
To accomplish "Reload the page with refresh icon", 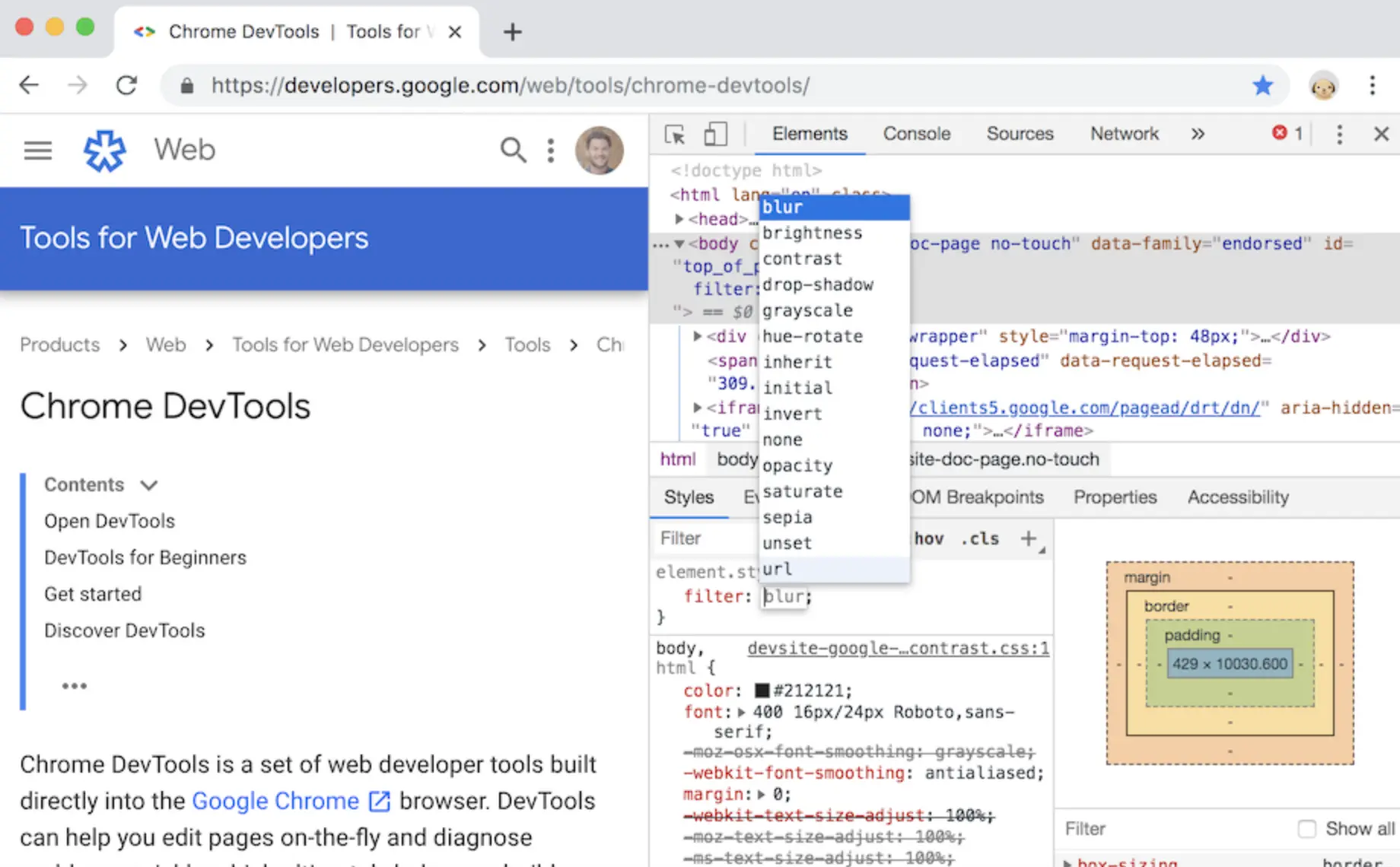I will click(126, 85).
